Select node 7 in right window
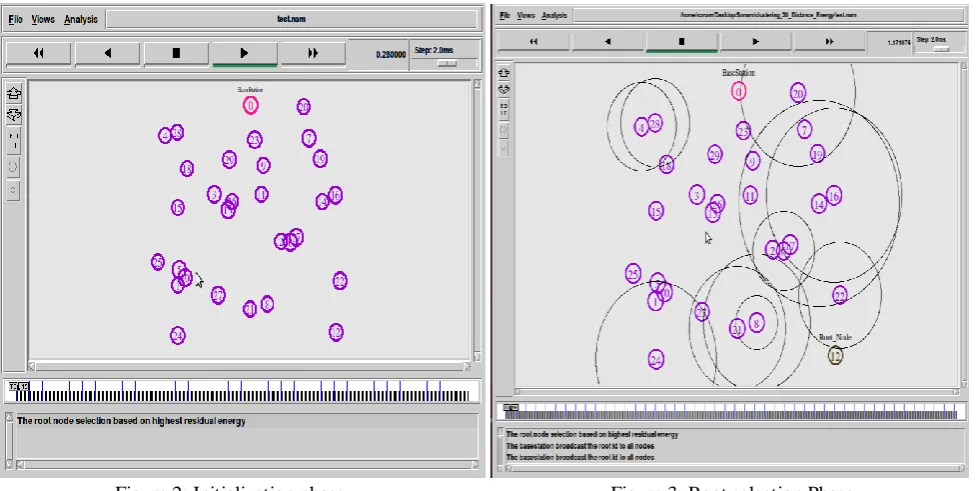This screenshot has height=491, width=979. click(x=805, y=129)
